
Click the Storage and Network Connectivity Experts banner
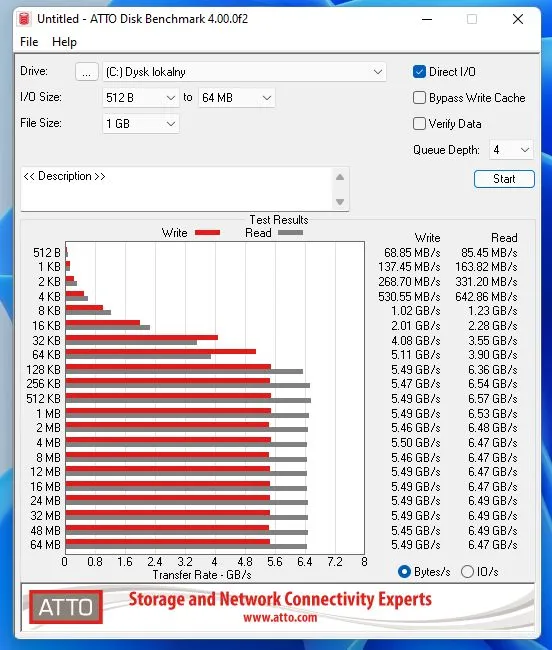click(280, 599)
